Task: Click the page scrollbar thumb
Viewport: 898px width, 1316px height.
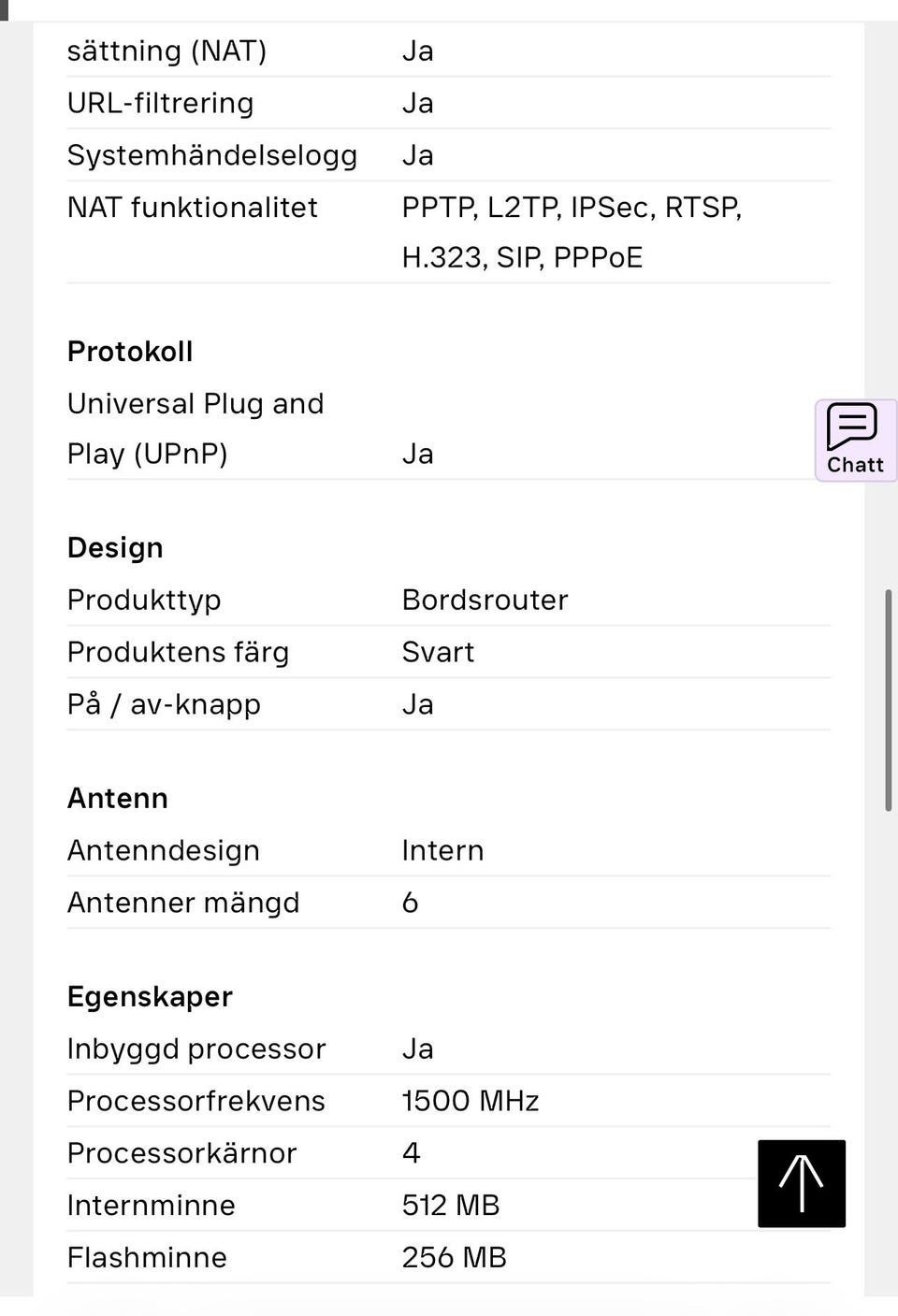Action: click(x=888, y=700)
